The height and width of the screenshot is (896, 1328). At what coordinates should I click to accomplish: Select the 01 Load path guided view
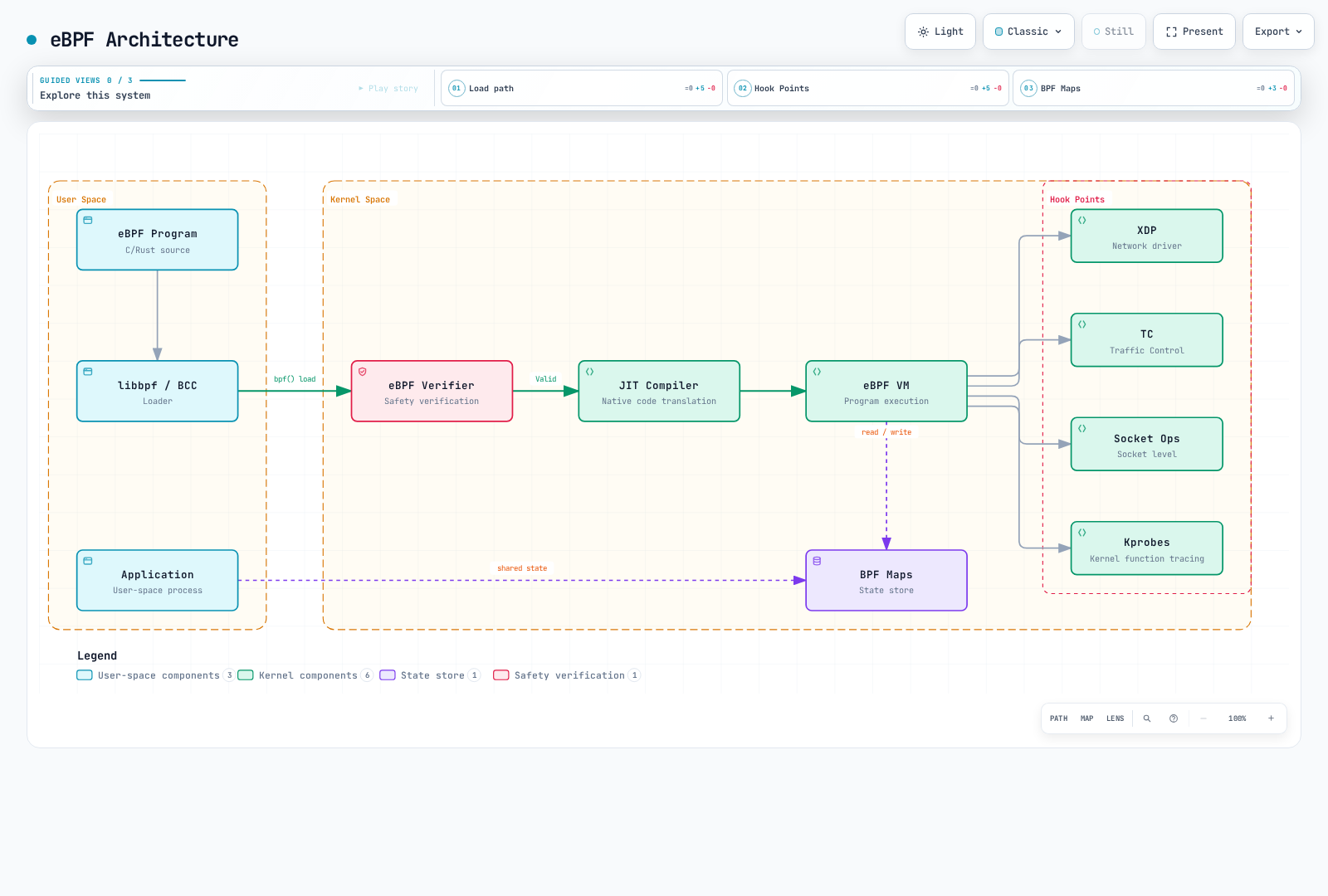pyautogui.click(x=582, y=88)
